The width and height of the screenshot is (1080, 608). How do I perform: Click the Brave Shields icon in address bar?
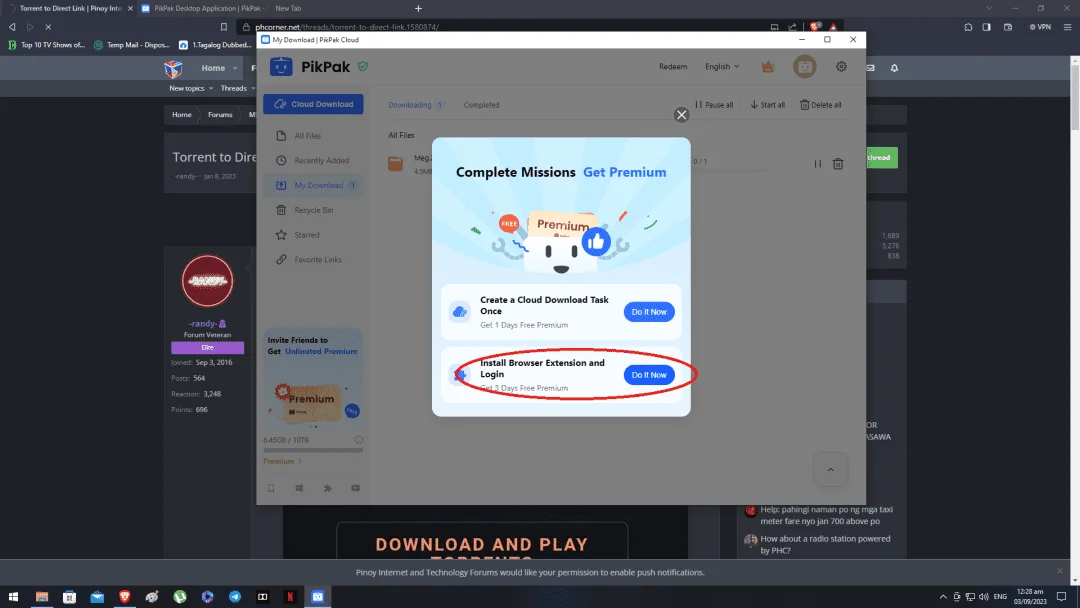(x=815, y=27)
